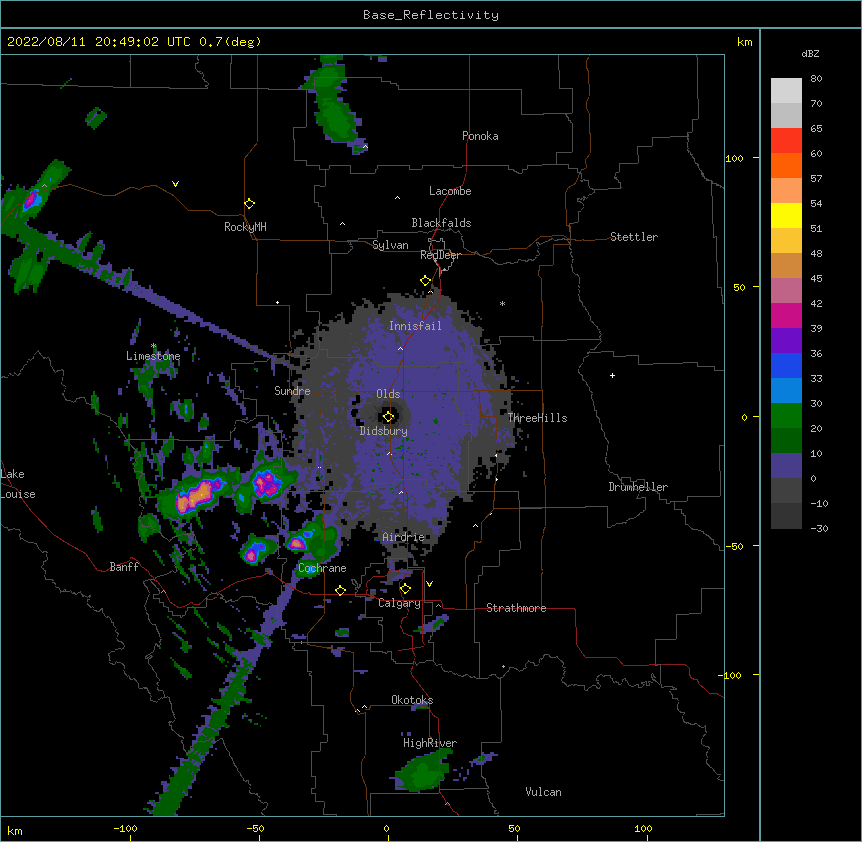Click the yellow V marker east of Calgary

pos(429,584)
